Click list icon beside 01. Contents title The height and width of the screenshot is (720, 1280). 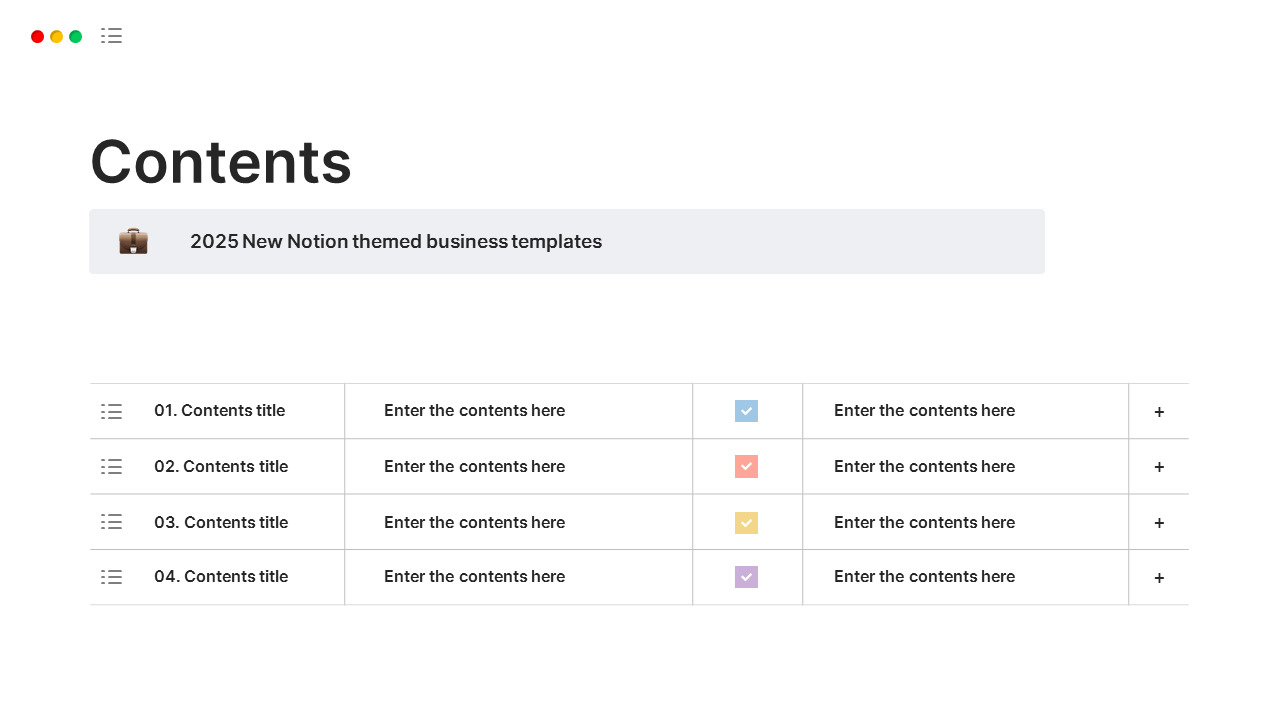pyautogui.click(x=111, y=411)
